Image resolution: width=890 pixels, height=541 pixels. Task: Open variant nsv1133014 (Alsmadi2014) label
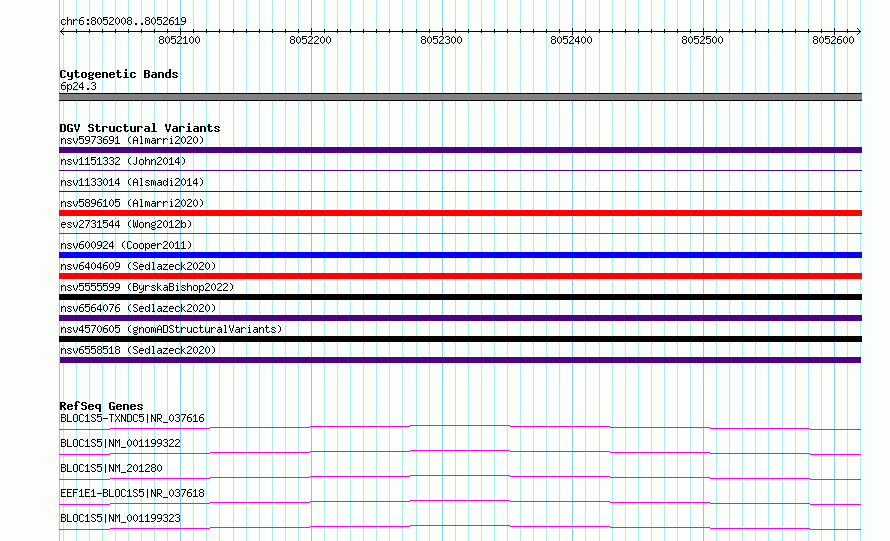(132, 182)
